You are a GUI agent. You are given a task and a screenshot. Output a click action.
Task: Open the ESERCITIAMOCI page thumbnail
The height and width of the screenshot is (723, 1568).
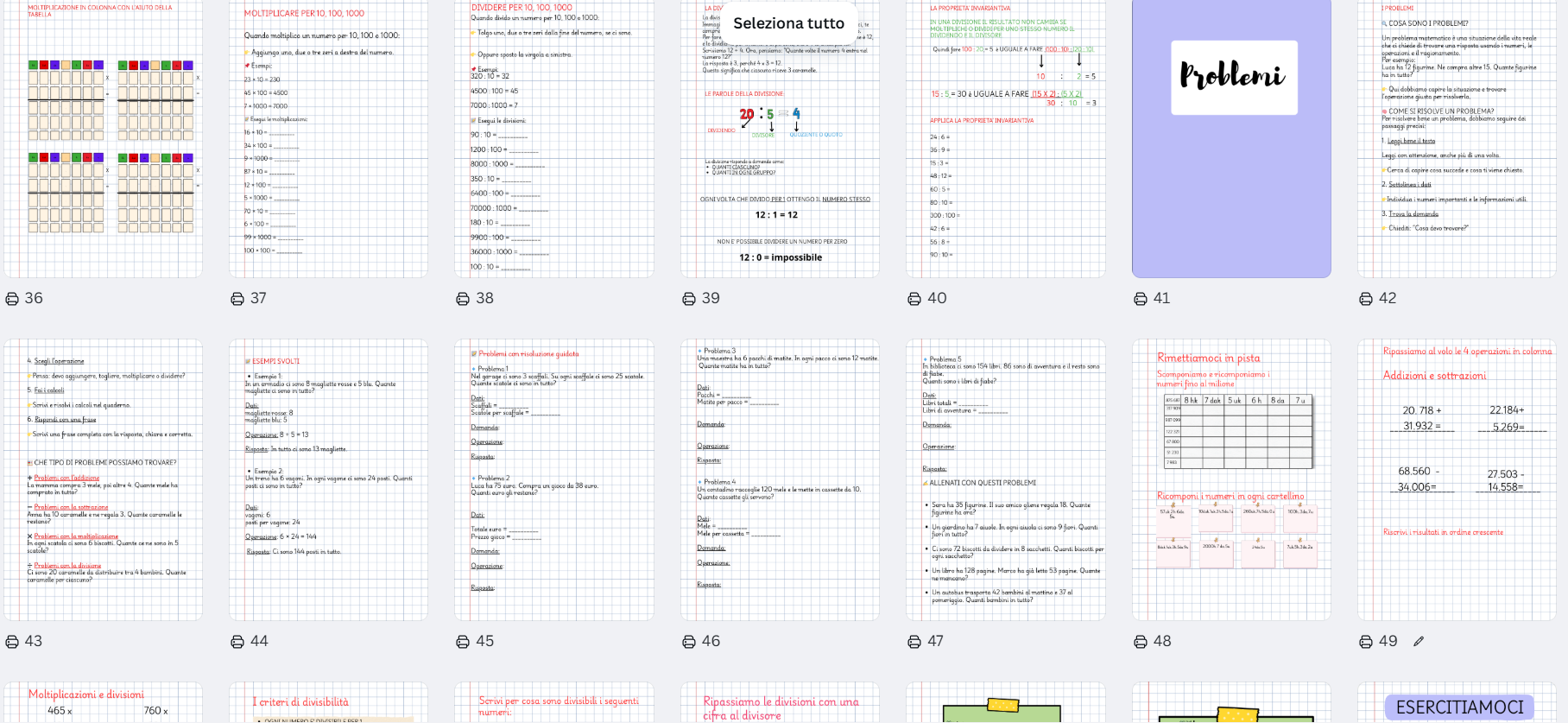1457,702
